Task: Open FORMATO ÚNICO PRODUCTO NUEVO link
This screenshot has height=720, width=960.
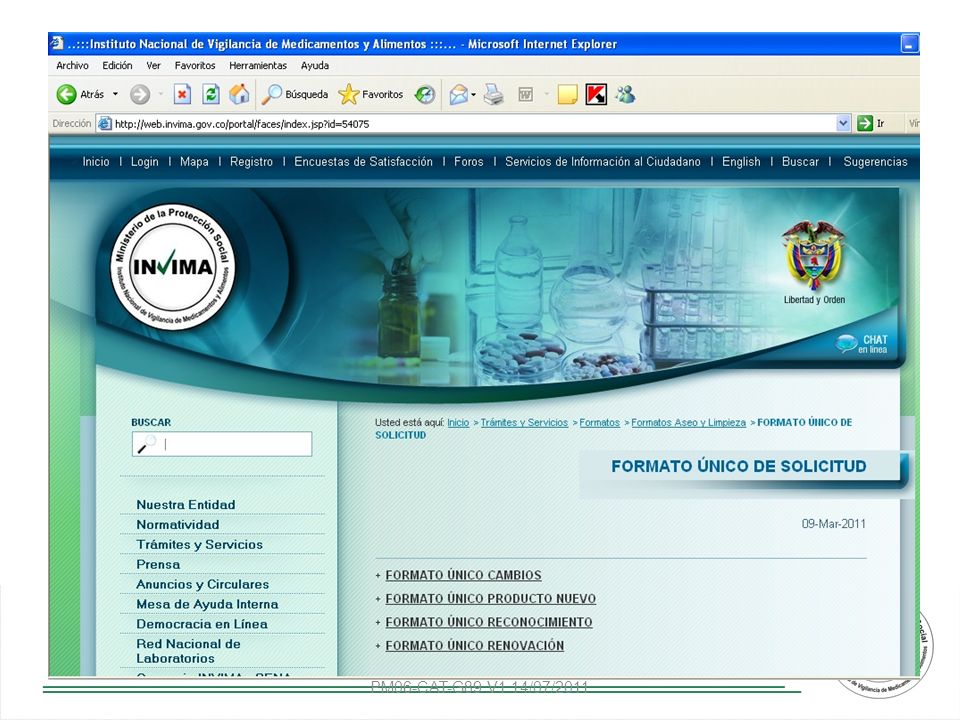Action: pyautogui.click(x=490, y=599)
